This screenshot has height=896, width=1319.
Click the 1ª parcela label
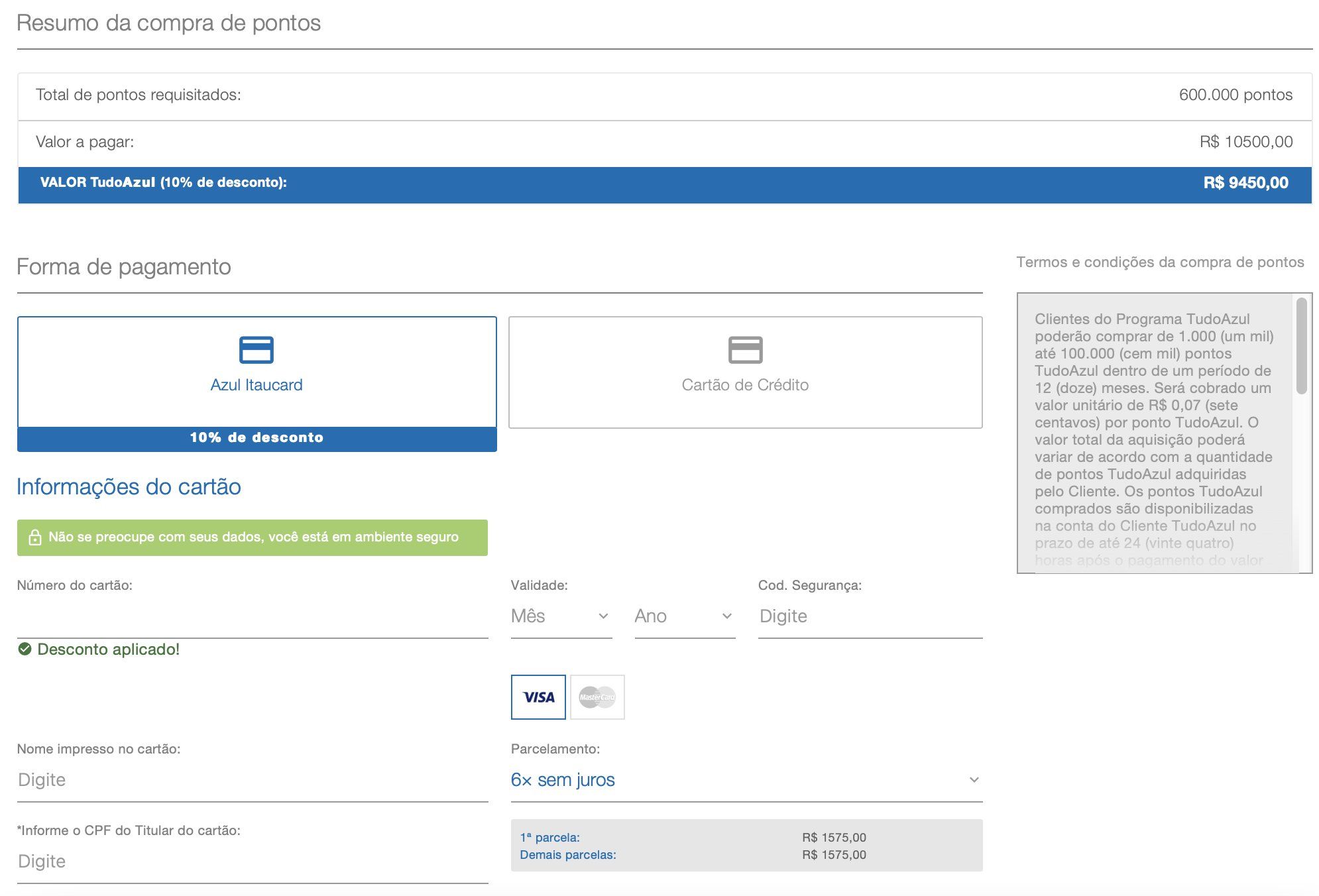point(549,838)
